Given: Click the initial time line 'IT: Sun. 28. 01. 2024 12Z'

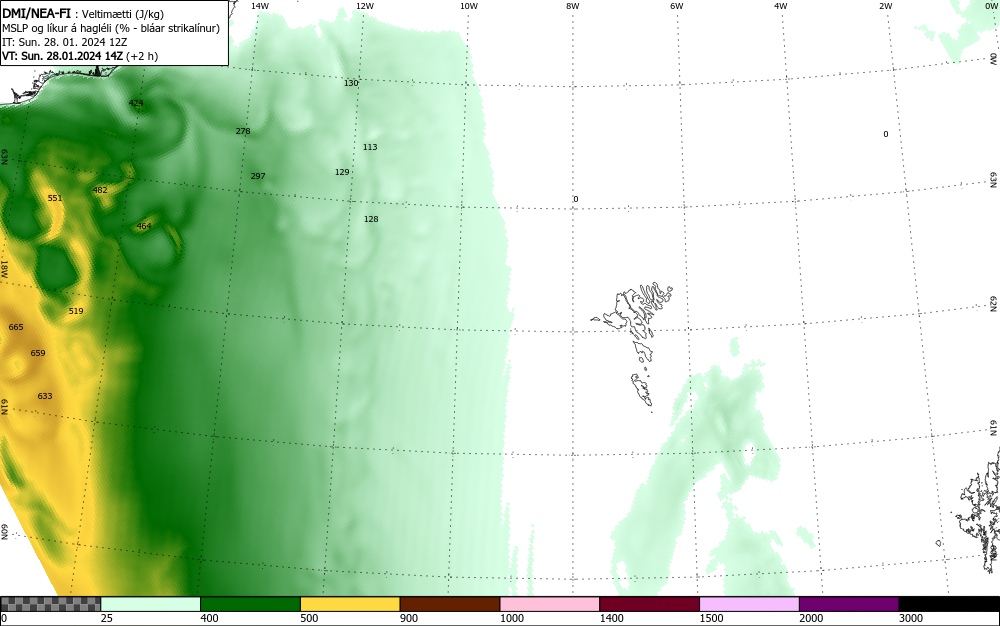Looking at the screenshot, I should [x=64, y=42].
